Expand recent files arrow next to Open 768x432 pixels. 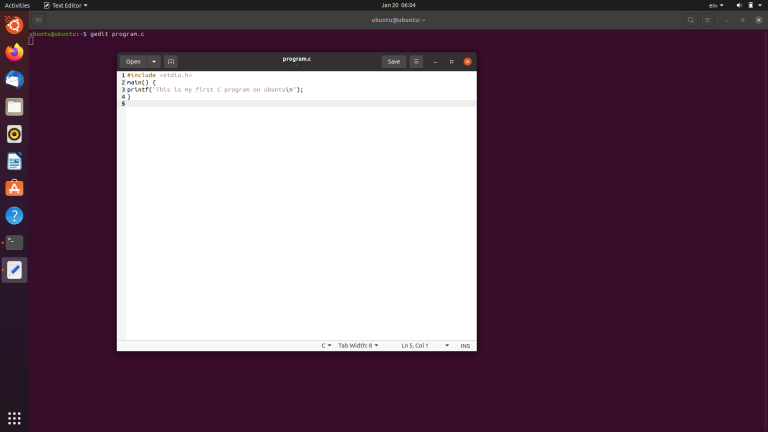154,61
